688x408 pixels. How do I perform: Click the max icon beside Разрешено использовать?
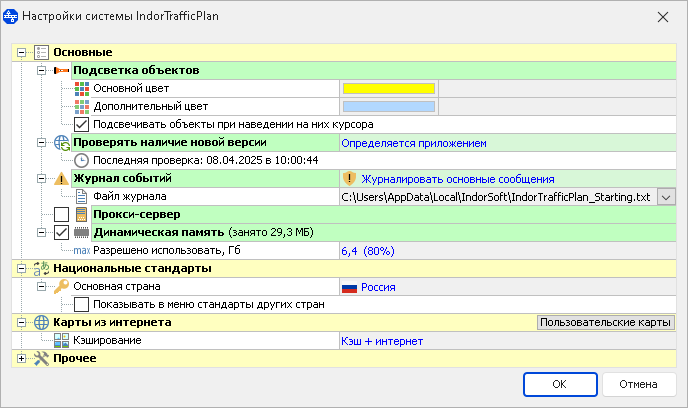coord(82,251)
